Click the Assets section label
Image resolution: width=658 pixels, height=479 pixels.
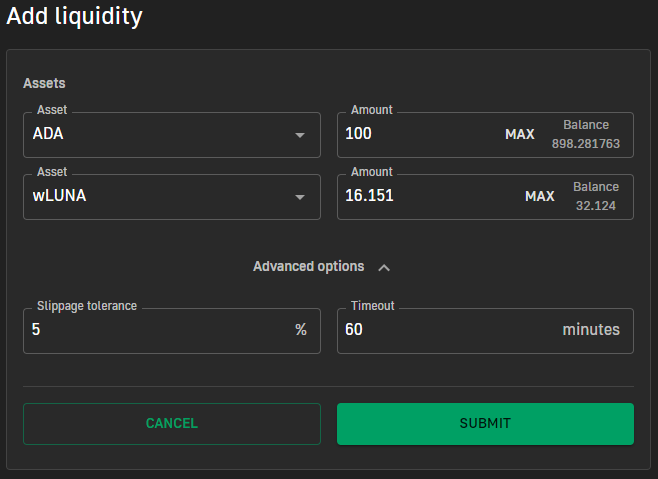(44, 83)
